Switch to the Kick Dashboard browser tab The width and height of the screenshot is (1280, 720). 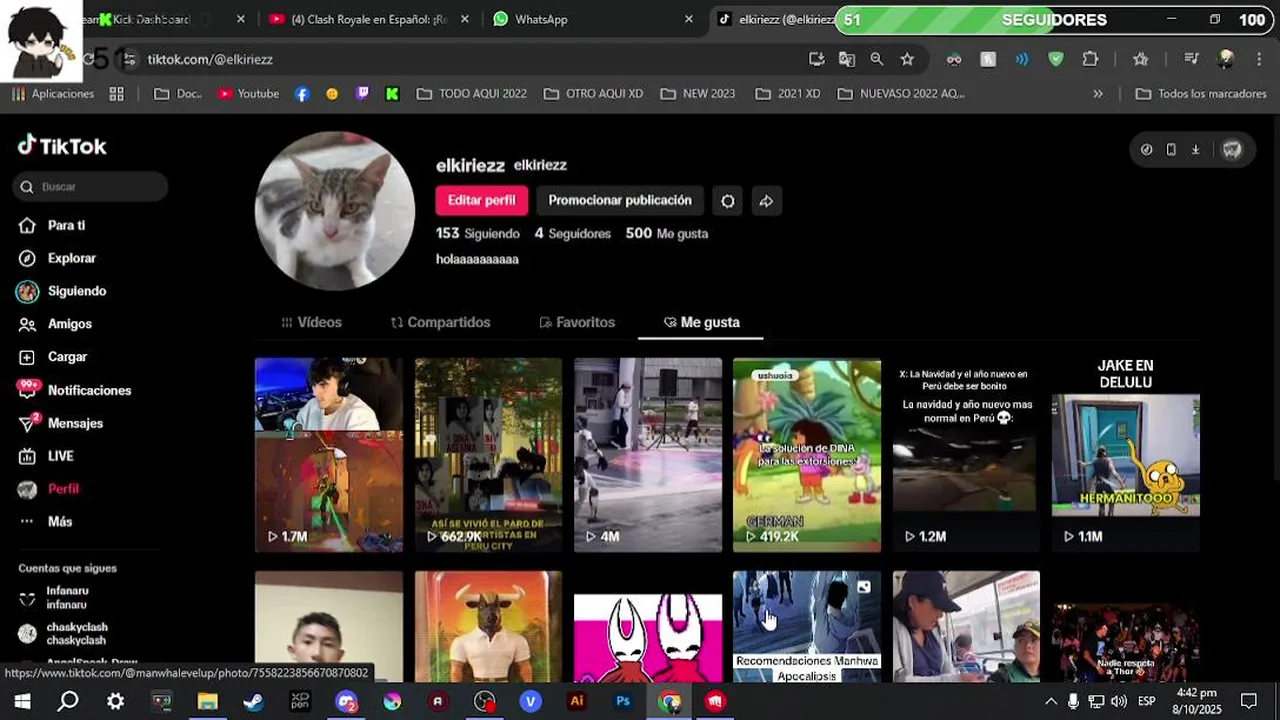click(150, 19)
